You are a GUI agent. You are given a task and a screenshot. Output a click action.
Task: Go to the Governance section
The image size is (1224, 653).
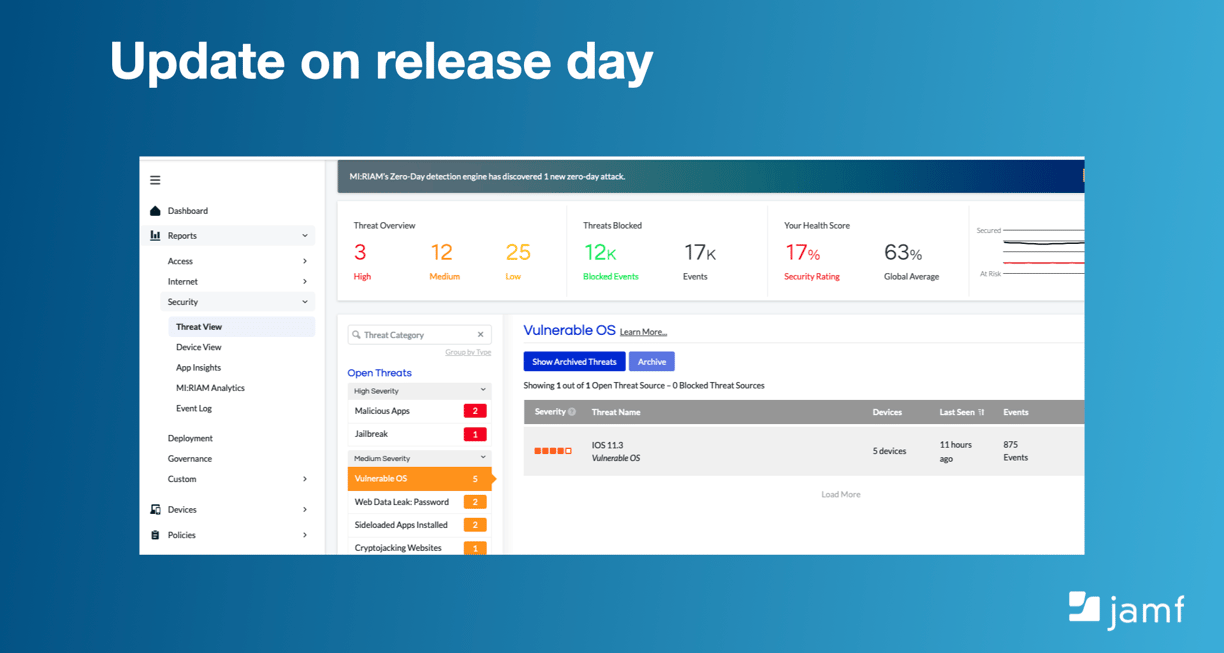[190, 459]
